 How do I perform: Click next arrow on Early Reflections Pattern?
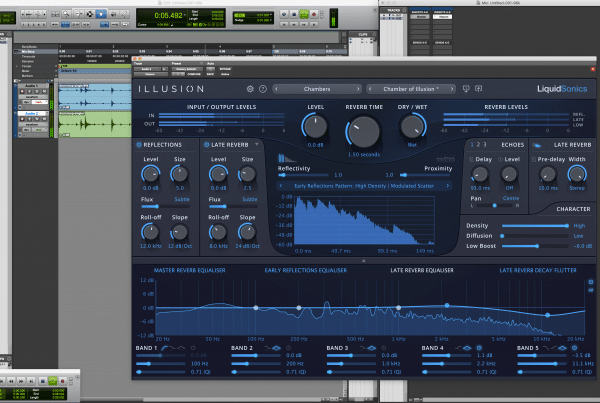(447, 186)
